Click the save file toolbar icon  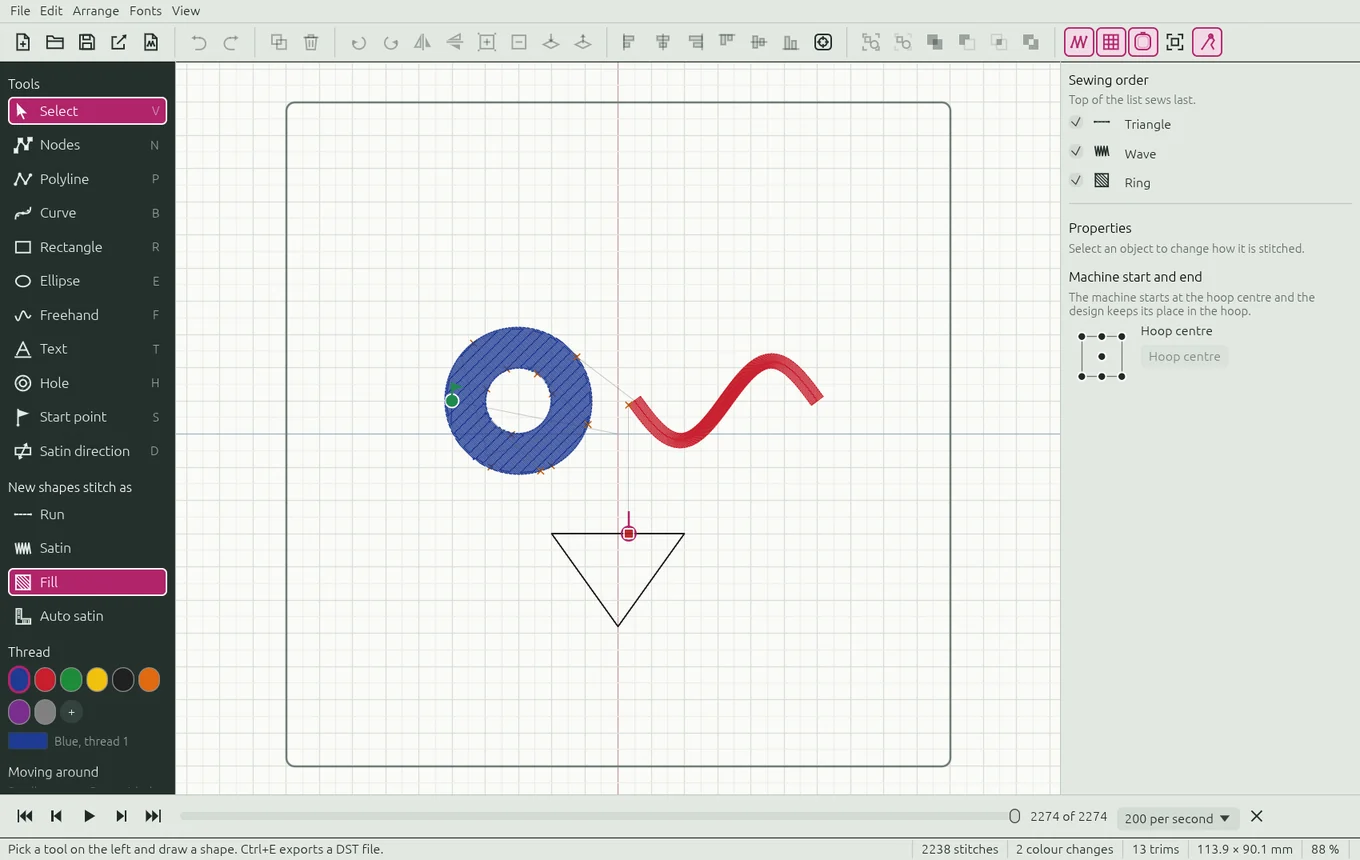click(x=87, y=42)
